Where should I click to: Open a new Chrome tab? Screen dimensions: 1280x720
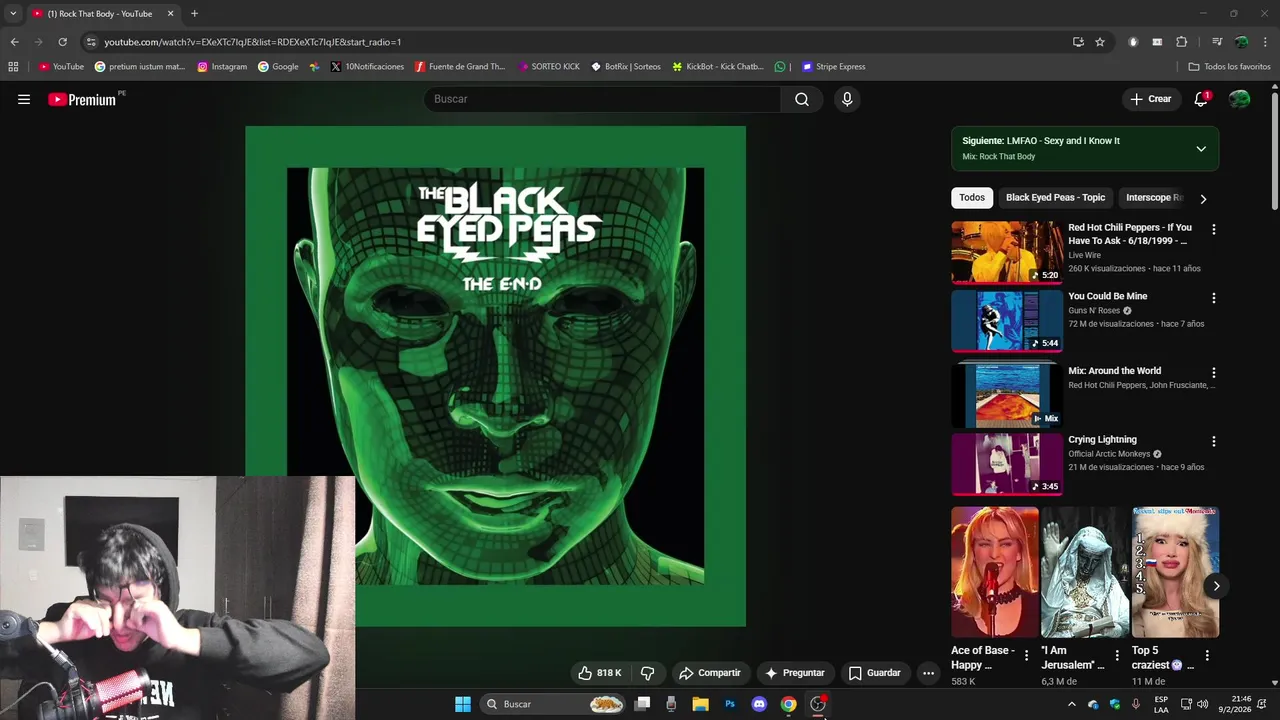(x=194, y=14)
